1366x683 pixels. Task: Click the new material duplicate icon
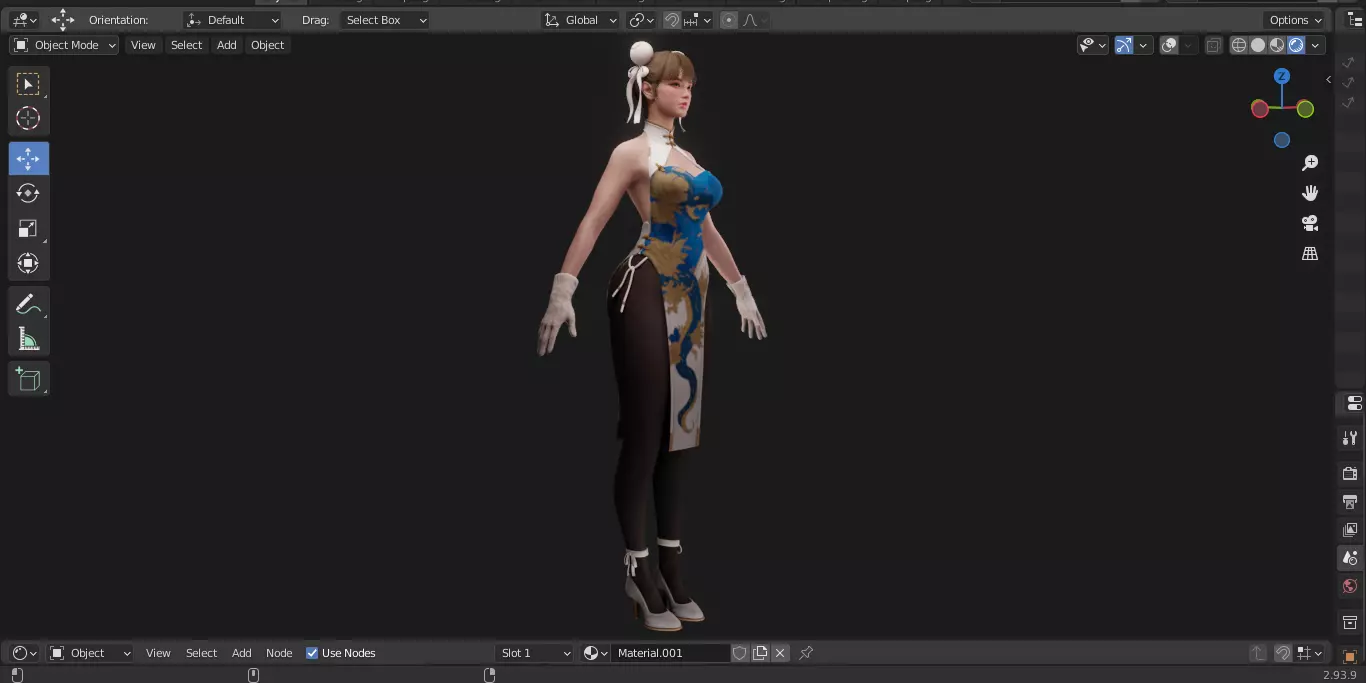[x=760, y=653]
